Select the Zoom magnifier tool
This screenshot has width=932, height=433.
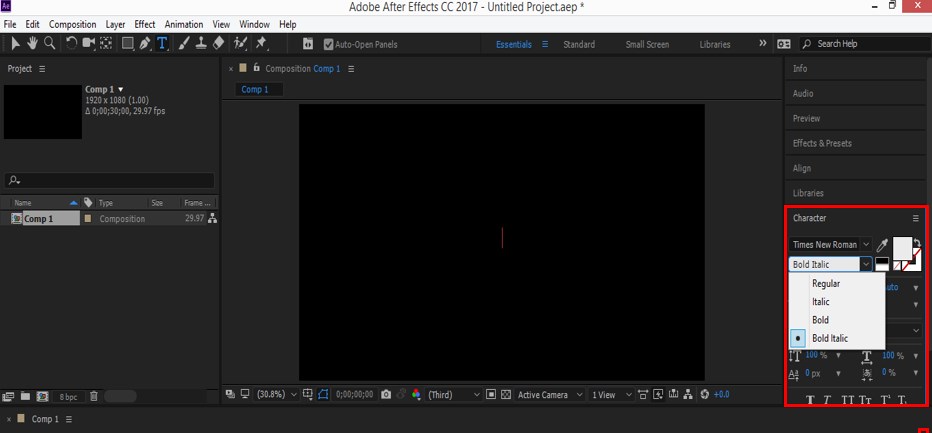point(49,43)
